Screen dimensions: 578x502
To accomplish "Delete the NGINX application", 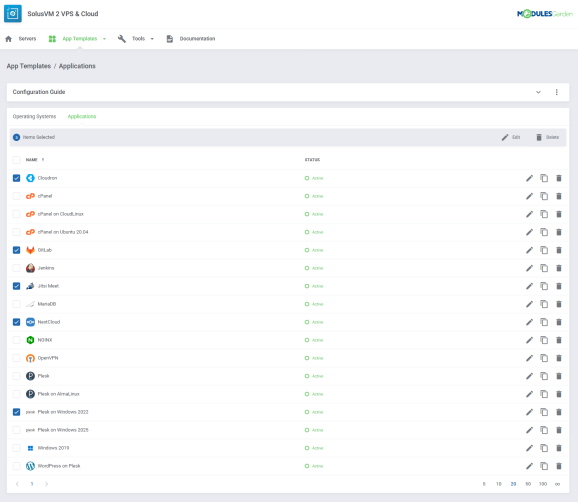I will [559, 340].
